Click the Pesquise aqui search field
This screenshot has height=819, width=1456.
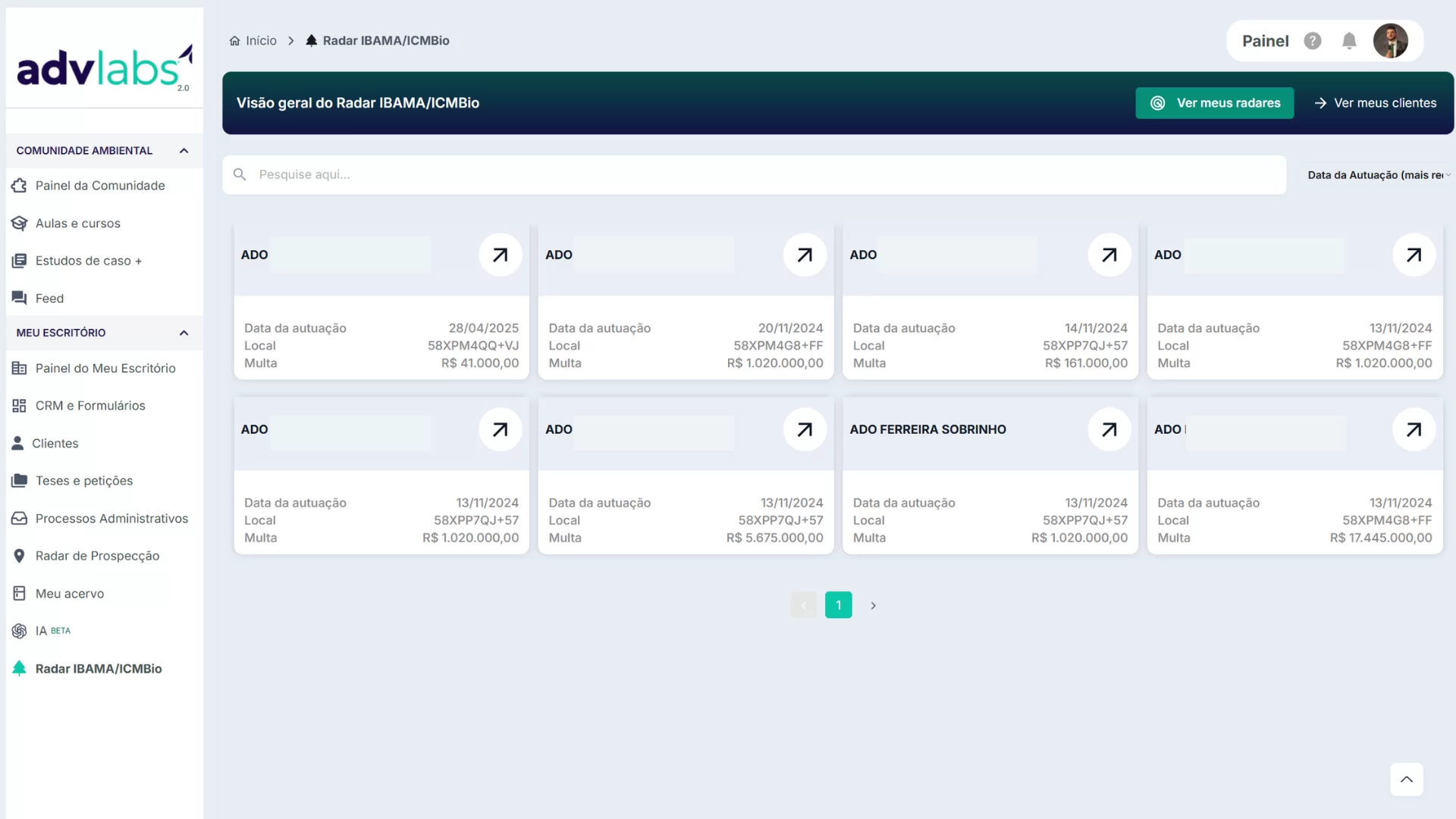754,175
